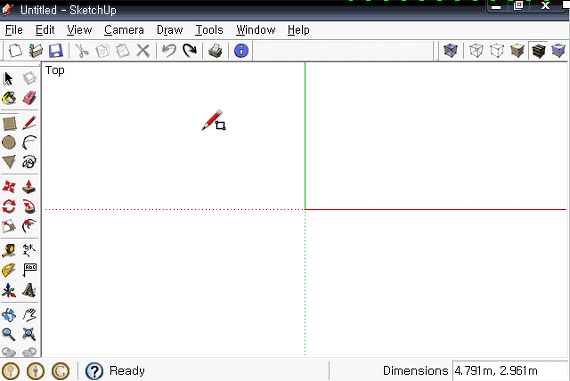Pick the yellow Protractor tool
This screenshot has width=570, height=381.
coord(9,270)
